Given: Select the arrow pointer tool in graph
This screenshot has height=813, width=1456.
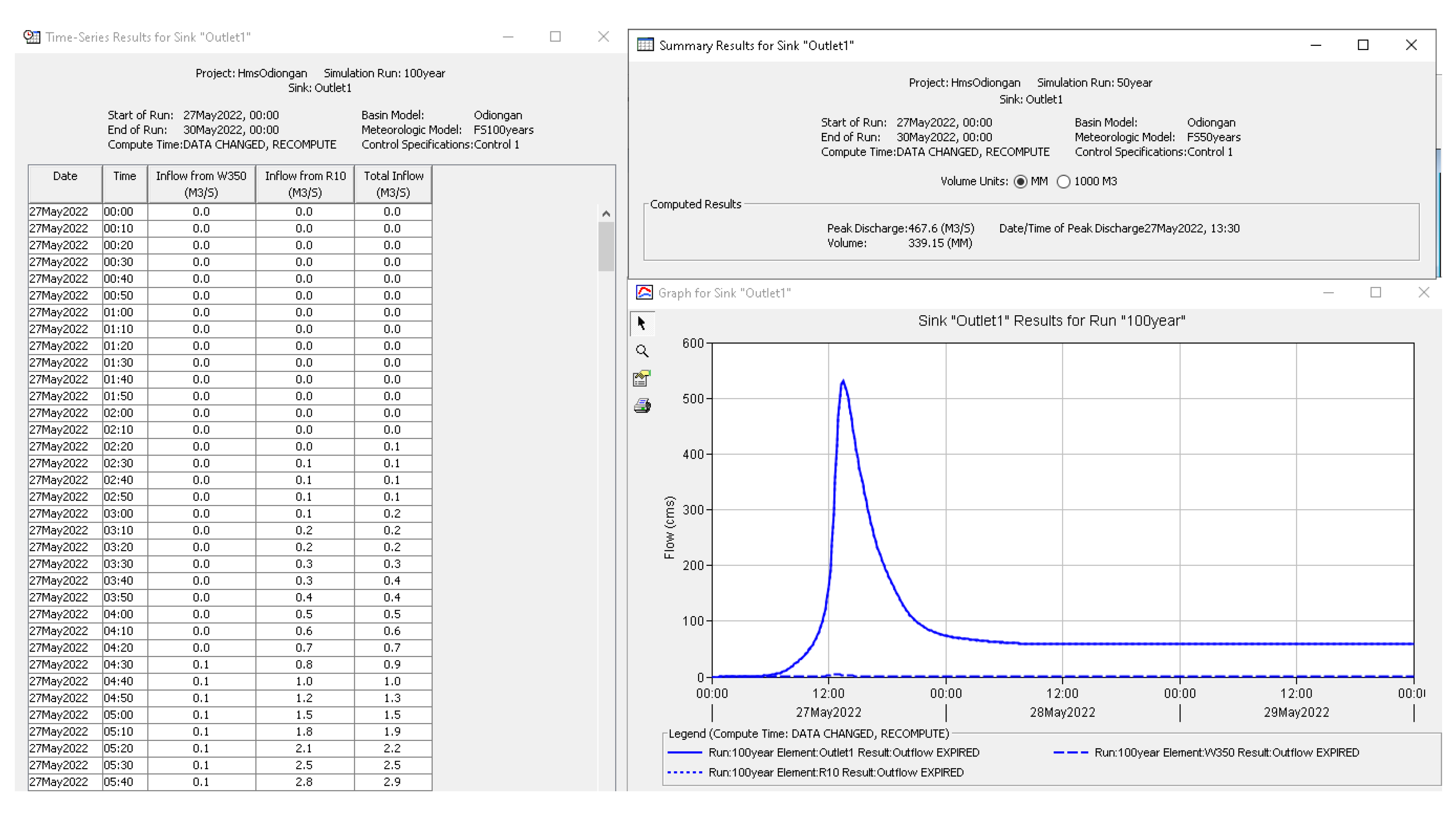Looking at the screenshot, I should coord(642,323).
